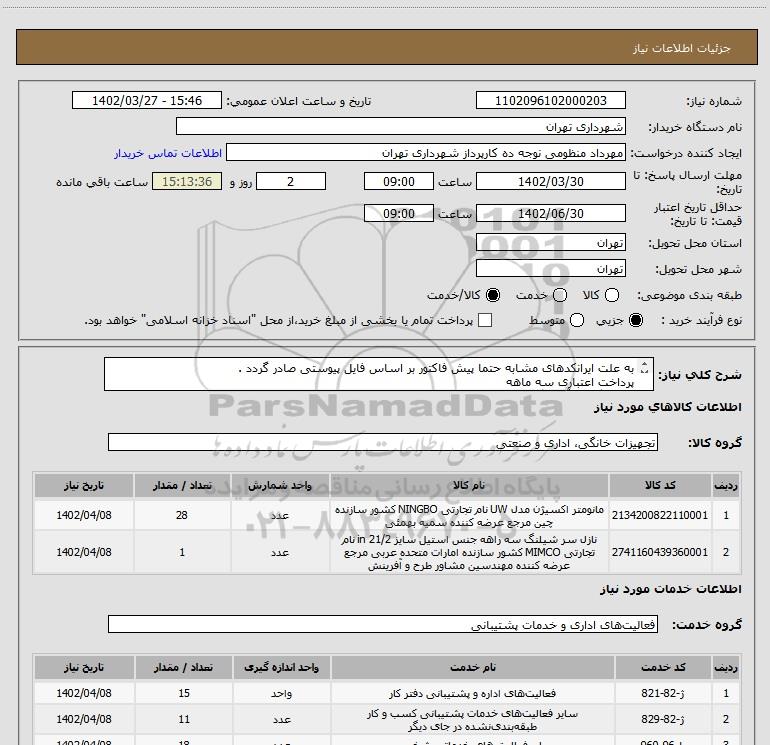The width and height of the screenshot is (770, 745).
Task: Click the need number field 1102096102000203
Action: (550, 100)
